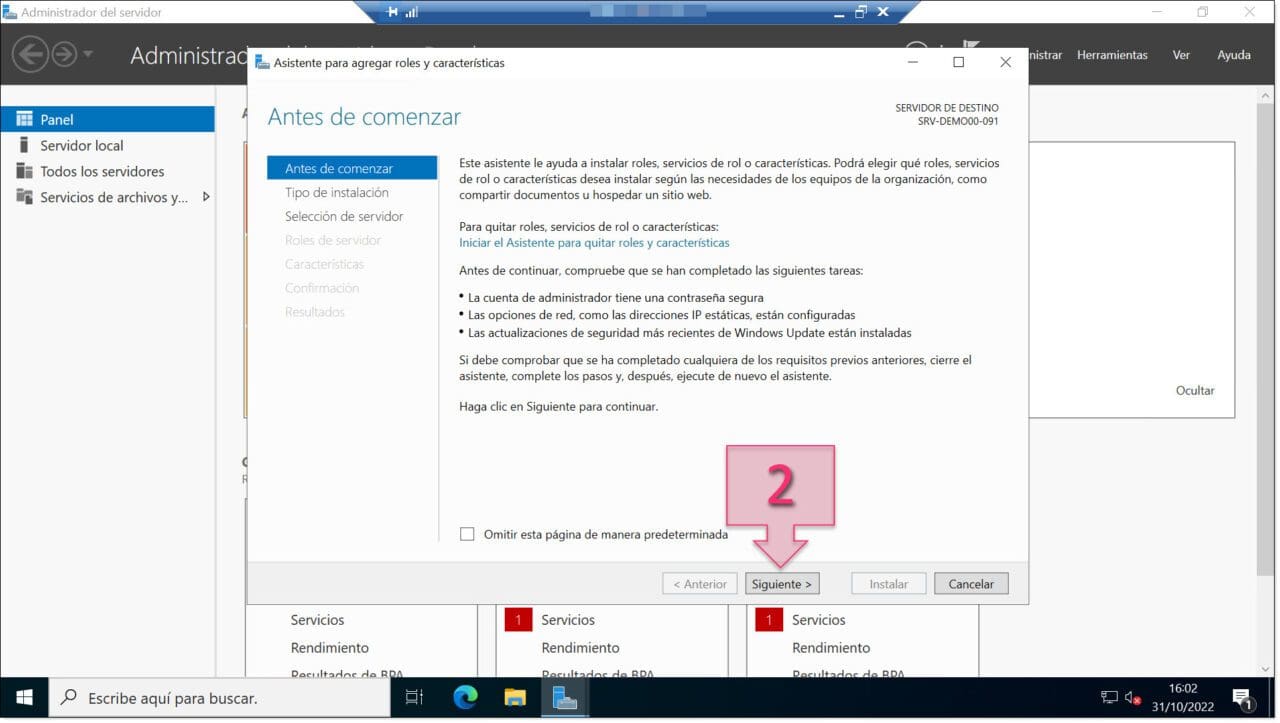Viewport: 1280px width, 723px height.
Task: Select Antes de comenzar step in the wizard
Action: (x=352, y=168)
